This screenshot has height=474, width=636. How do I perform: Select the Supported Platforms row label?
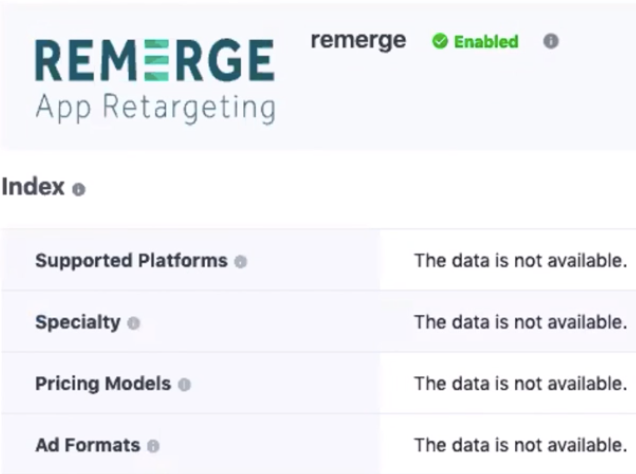click(131, 261)
